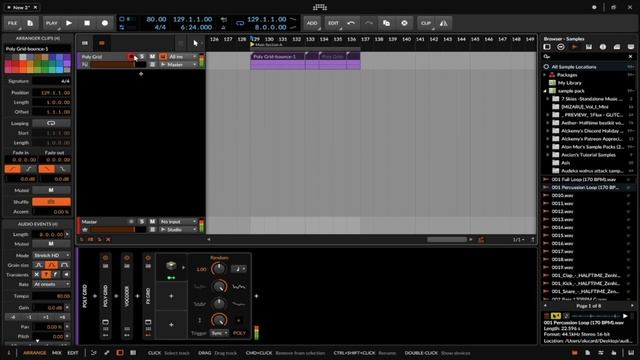Click the Poly Grid-bounce-1 clip in arranger

click(278, 60)
